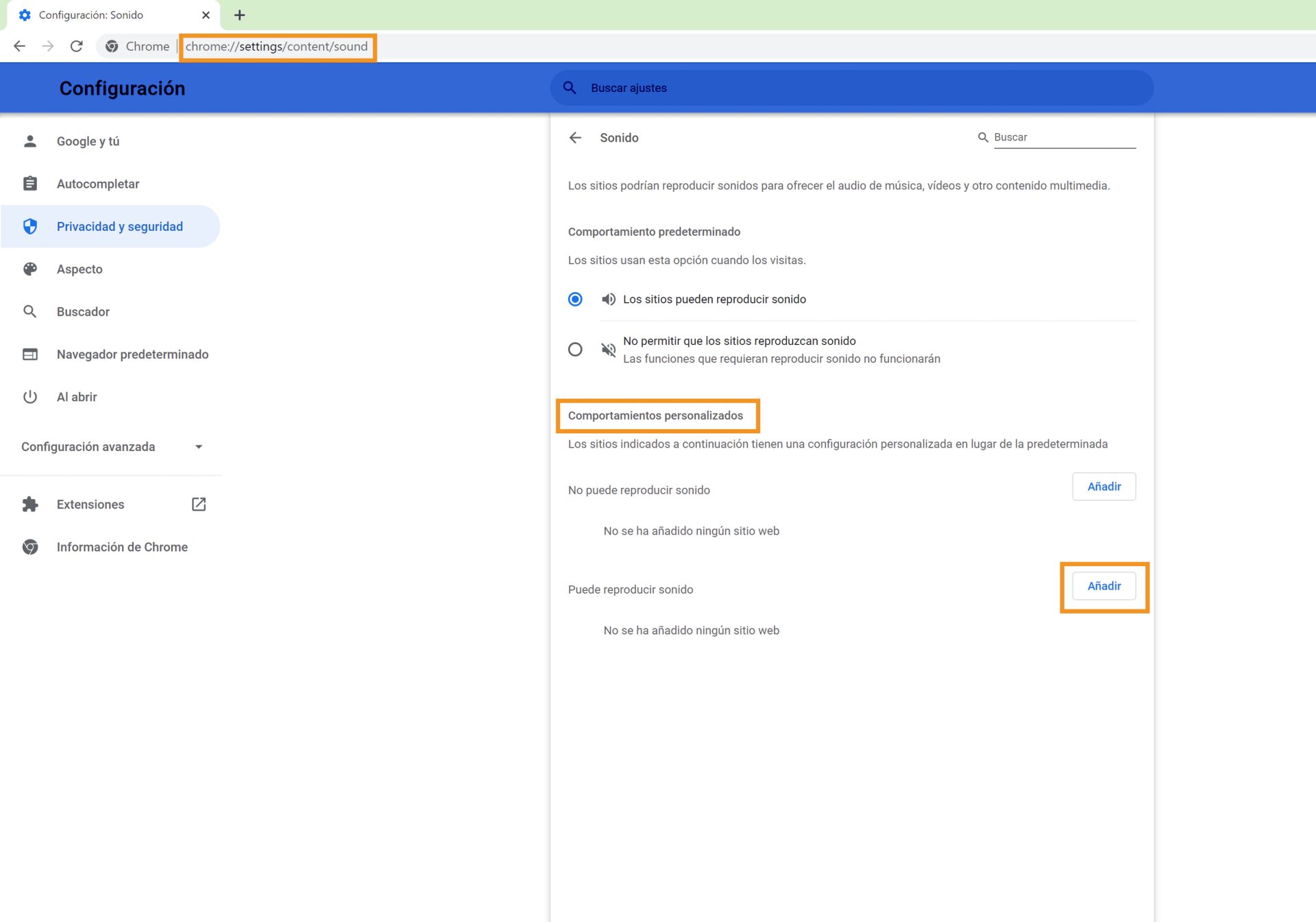Viewport: 1316px width, 922px height.
Task: Select the Privacidad y seguridad shield icon
Action: 31,226
